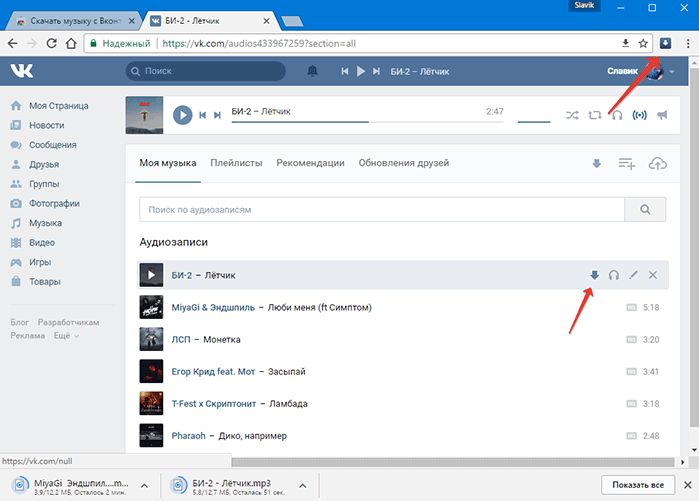
Task: Click Поиск по аудиозаписям search field
Action: click(382, 209)
